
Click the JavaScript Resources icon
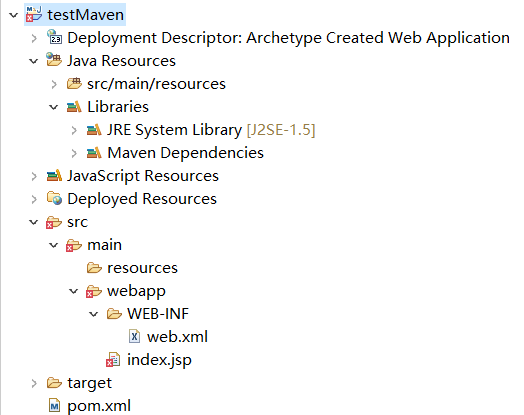click(54, 175)
